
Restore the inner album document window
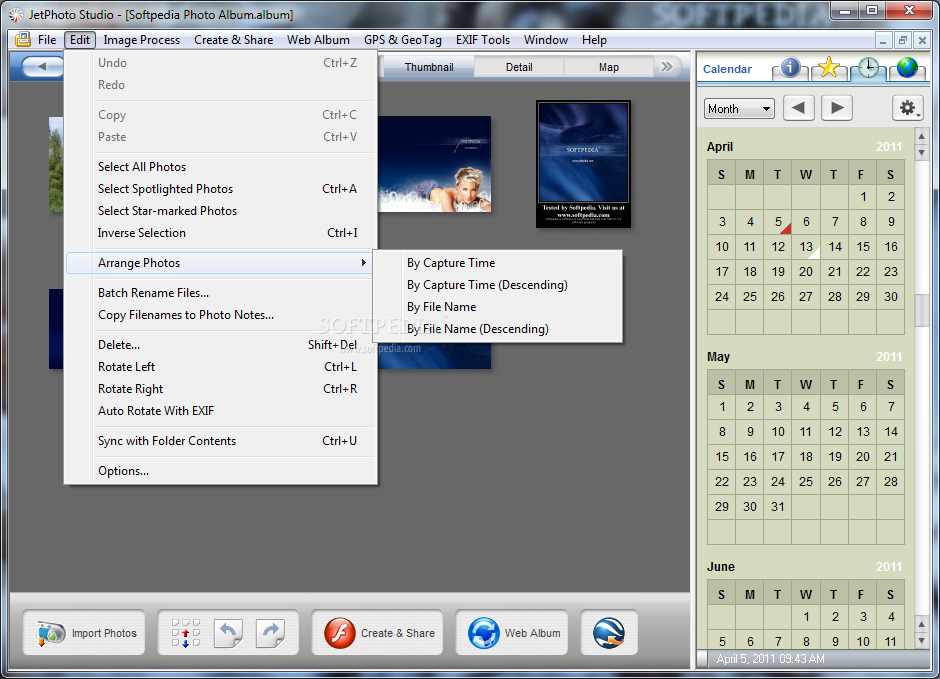click(903, 40)
